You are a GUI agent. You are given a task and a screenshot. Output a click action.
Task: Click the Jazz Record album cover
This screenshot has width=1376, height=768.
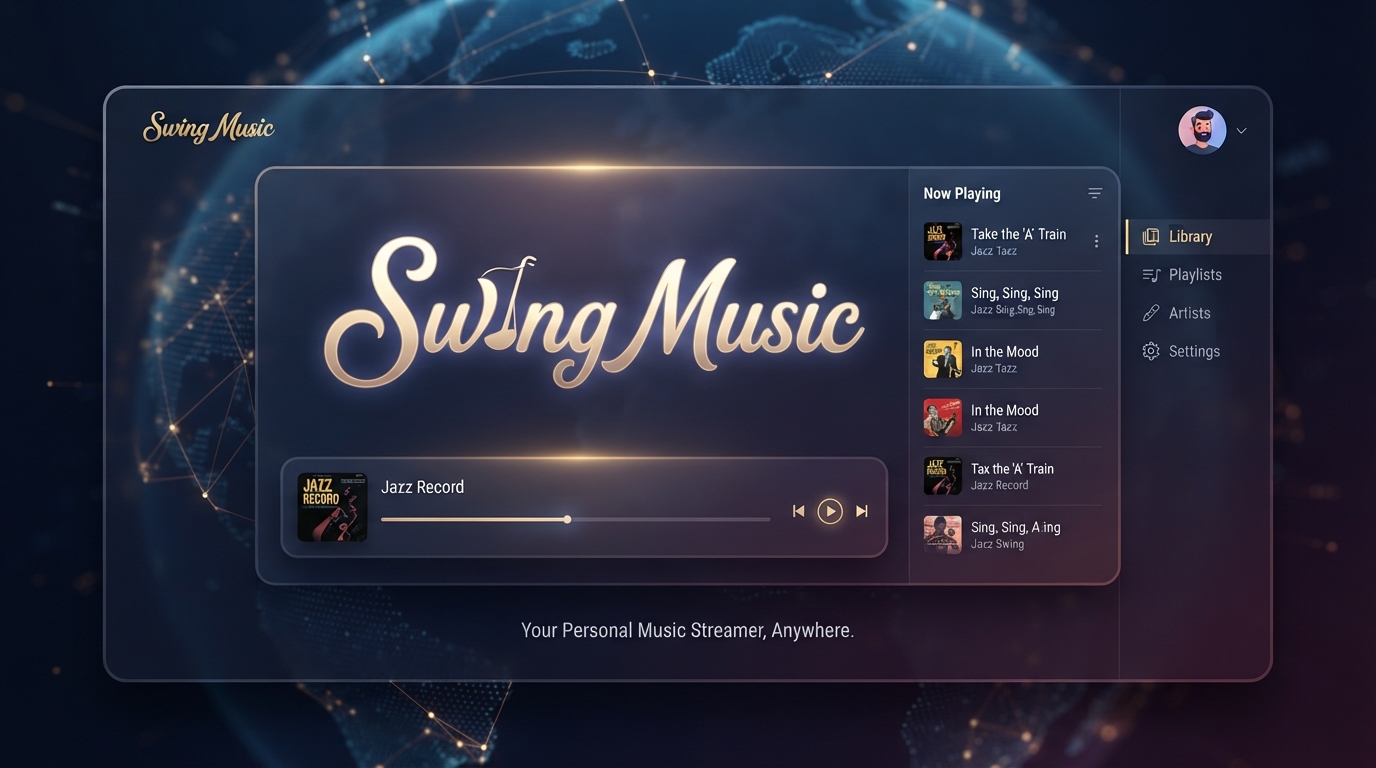(333, 507)
